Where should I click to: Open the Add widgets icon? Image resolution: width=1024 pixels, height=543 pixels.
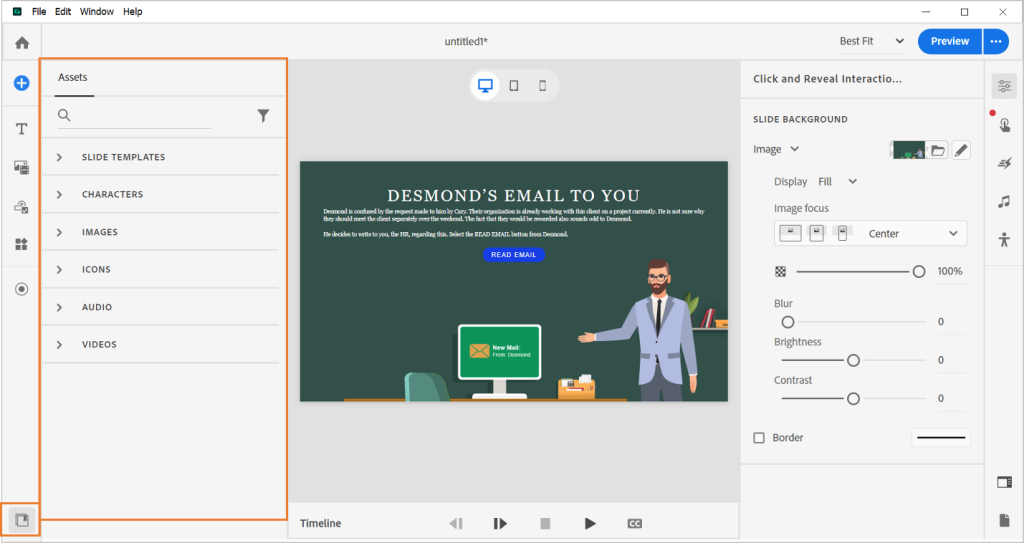[x=22, y=244]
